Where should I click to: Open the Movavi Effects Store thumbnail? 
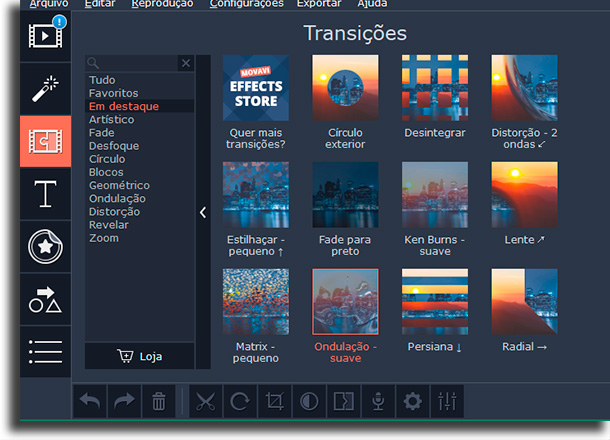[256, 88]
